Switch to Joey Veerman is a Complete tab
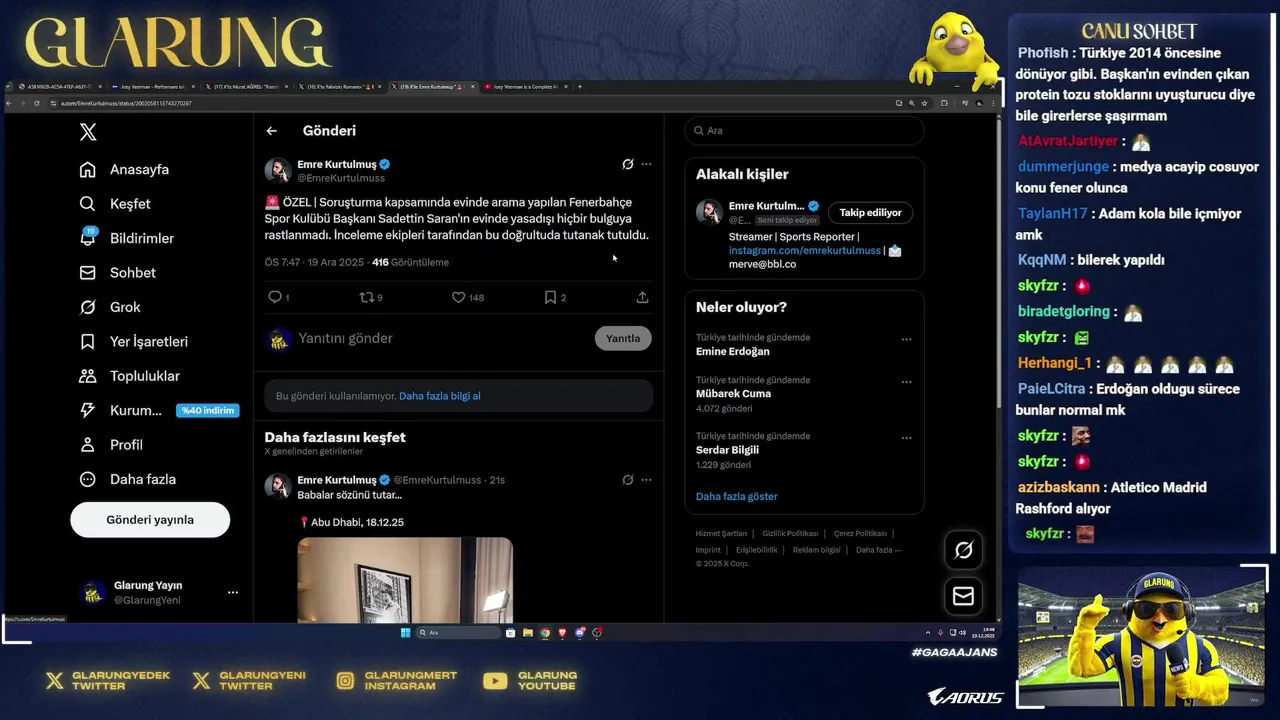The image size is (1280, 720). [x=524, y=87]
